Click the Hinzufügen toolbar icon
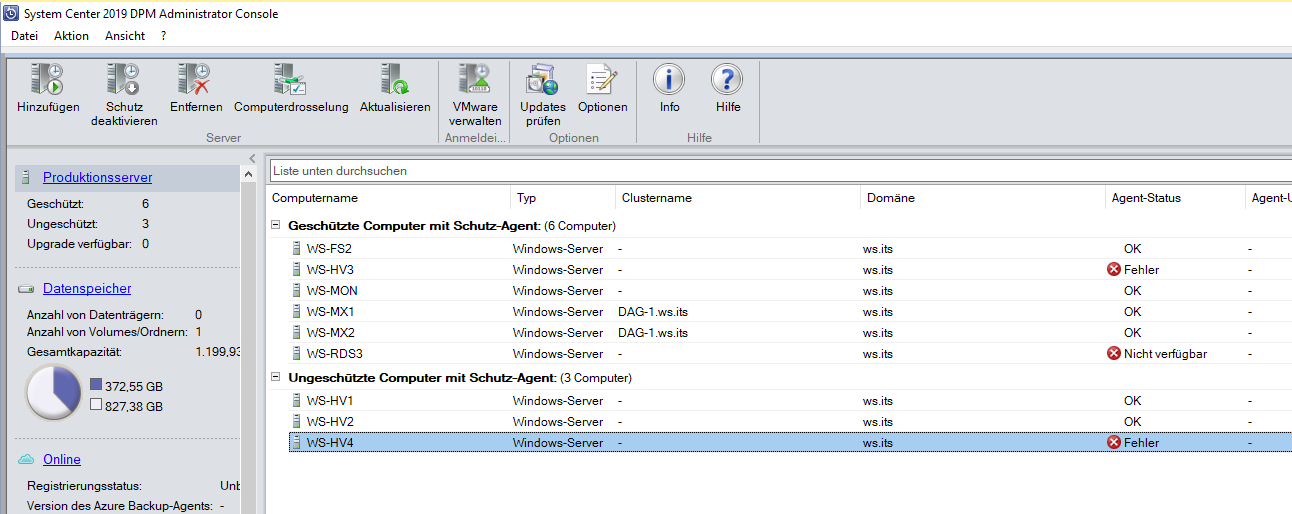Screen dimensions: 1292x514 point(48,80)
